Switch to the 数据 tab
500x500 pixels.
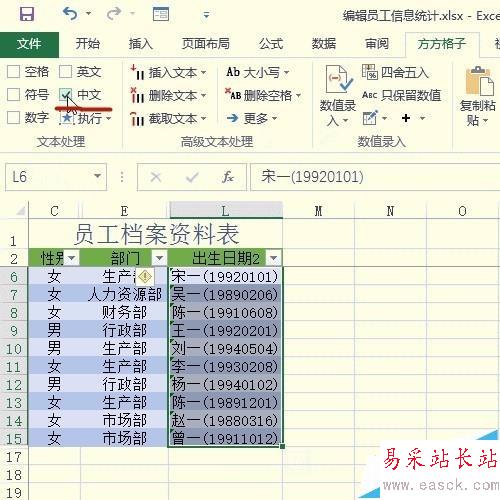point(324,44)
